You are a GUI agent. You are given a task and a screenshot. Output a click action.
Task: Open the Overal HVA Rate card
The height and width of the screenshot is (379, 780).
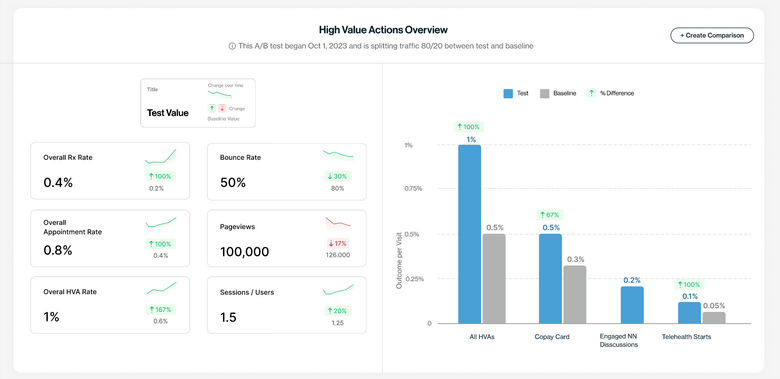(x=110, y=305)
